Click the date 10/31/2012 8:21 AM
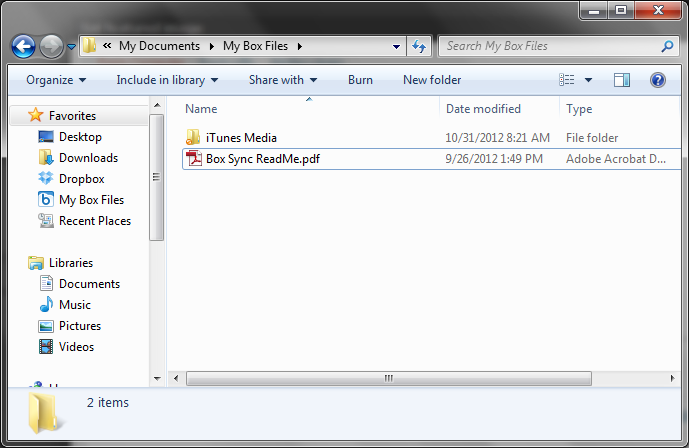The image size is (689, 448). (497, 137)
